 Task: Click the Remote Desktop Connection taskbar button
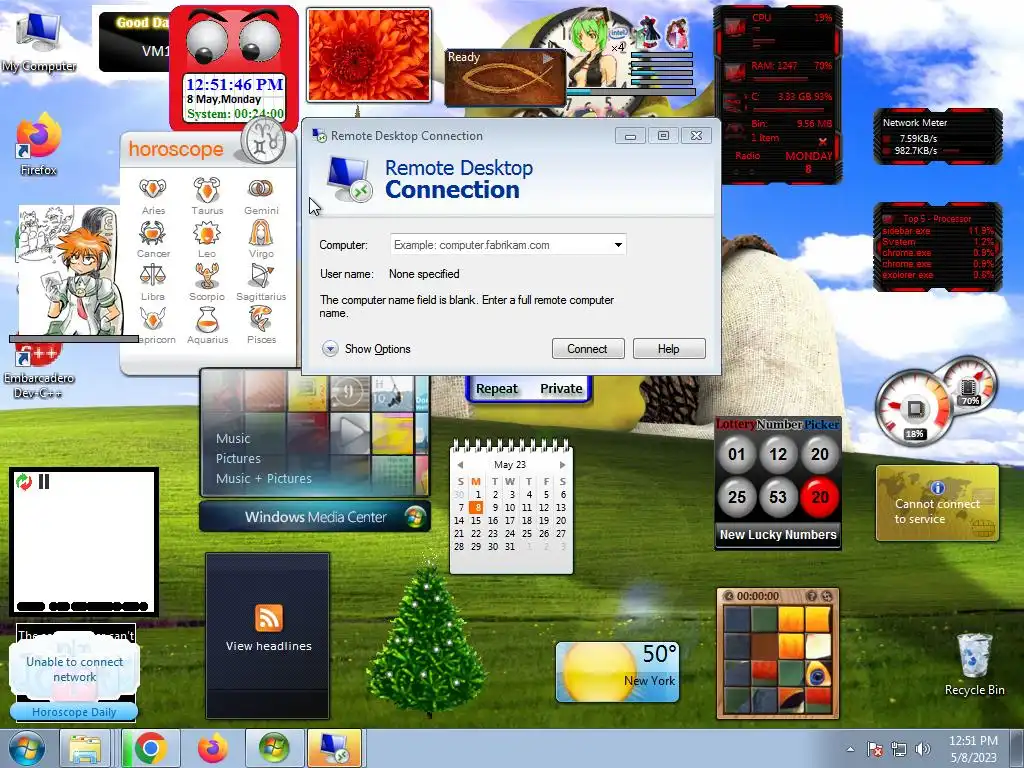334,748
